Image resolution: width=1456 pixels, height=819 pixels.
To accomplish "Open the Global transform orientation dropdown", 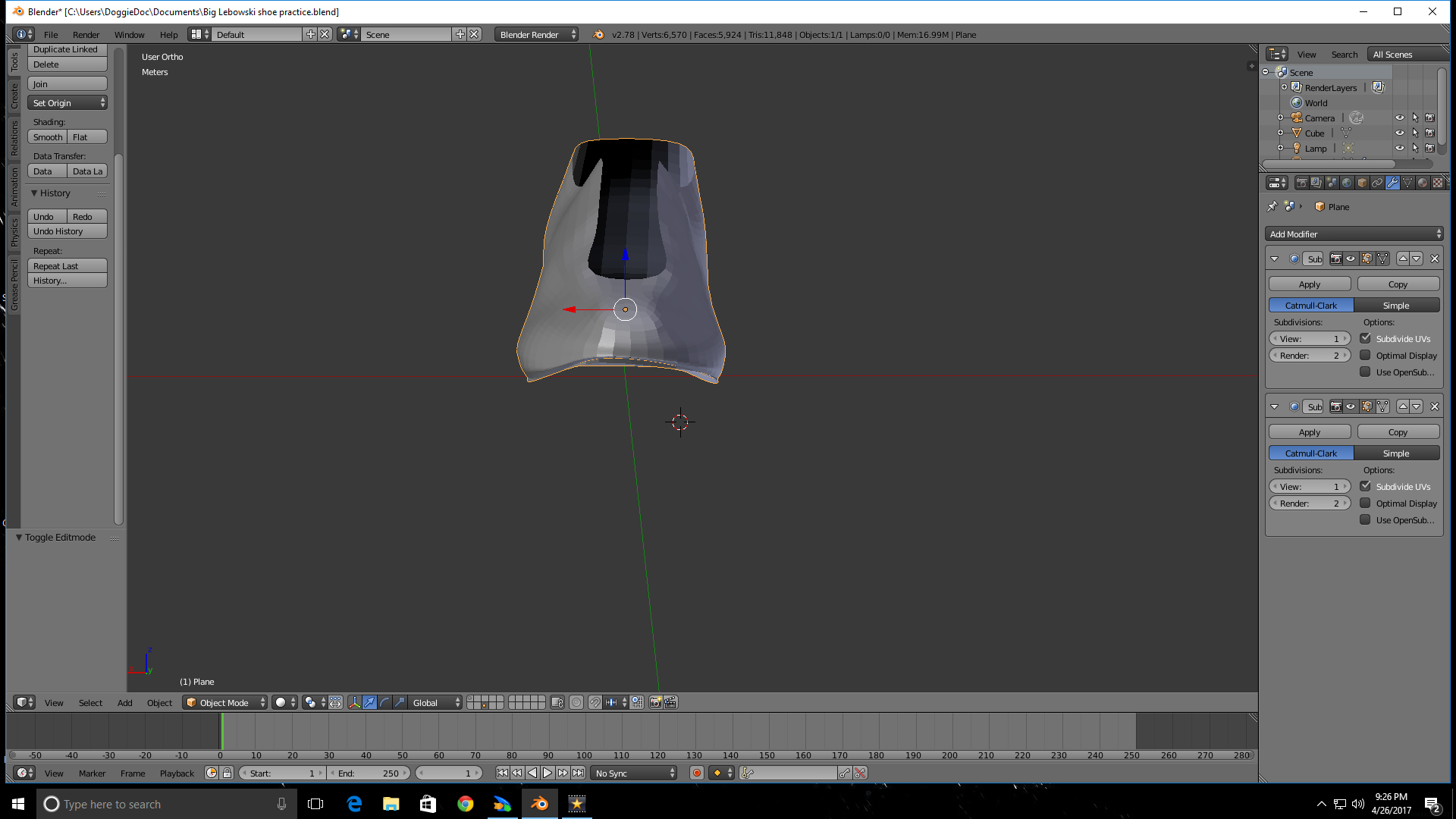I will click(436, 703).
